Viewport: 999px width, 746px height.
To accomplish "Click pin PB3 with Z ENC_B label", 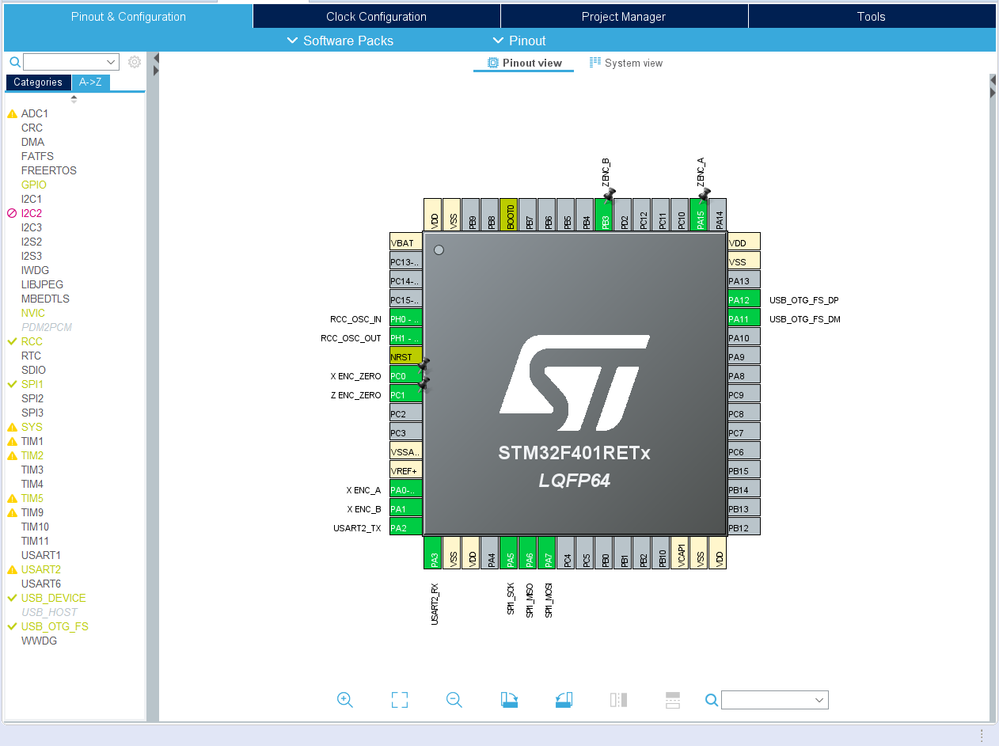I will click(604, 215).
